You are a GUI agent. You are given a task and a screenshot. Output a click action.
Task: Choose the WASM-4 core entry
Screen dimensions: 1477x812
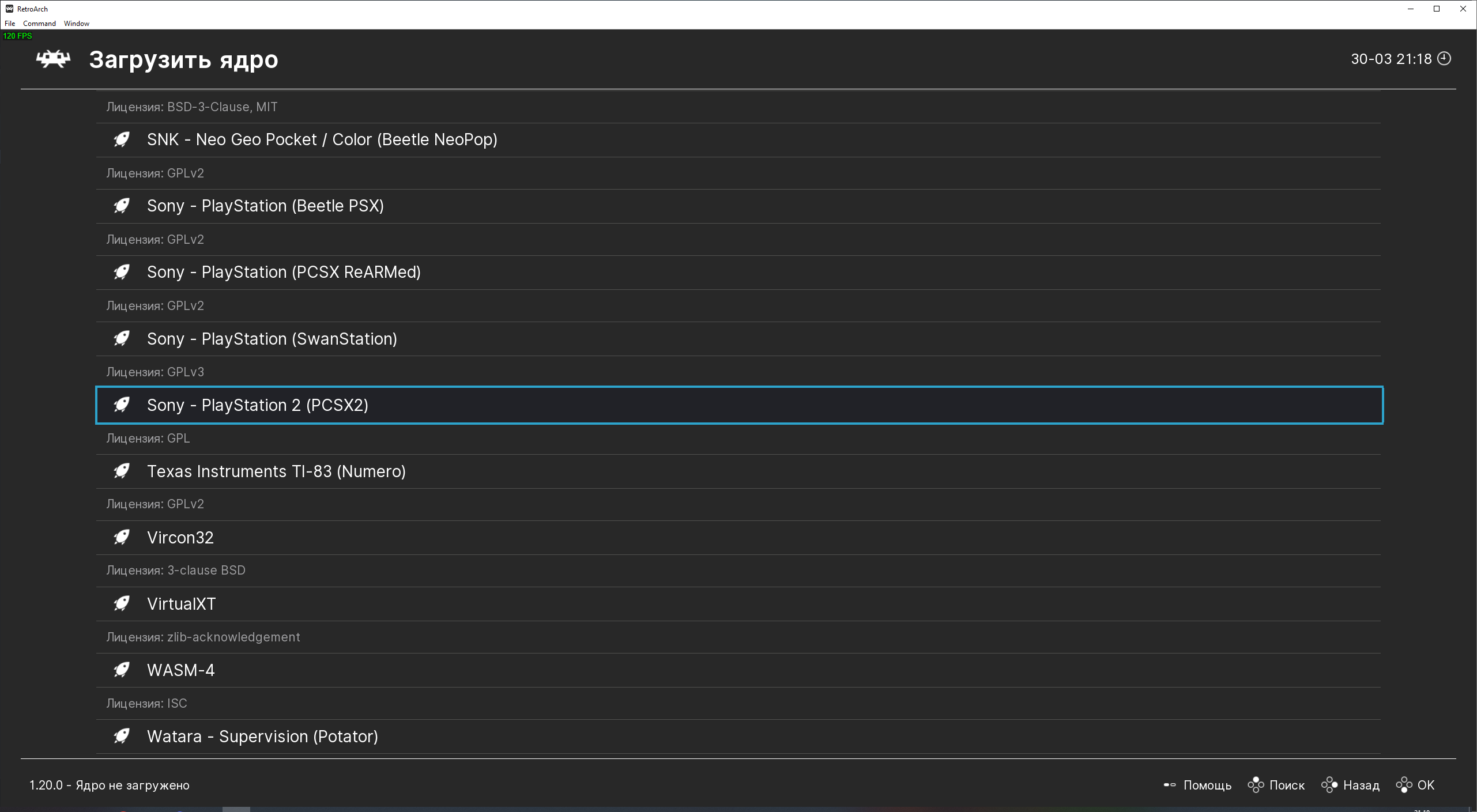738,670
